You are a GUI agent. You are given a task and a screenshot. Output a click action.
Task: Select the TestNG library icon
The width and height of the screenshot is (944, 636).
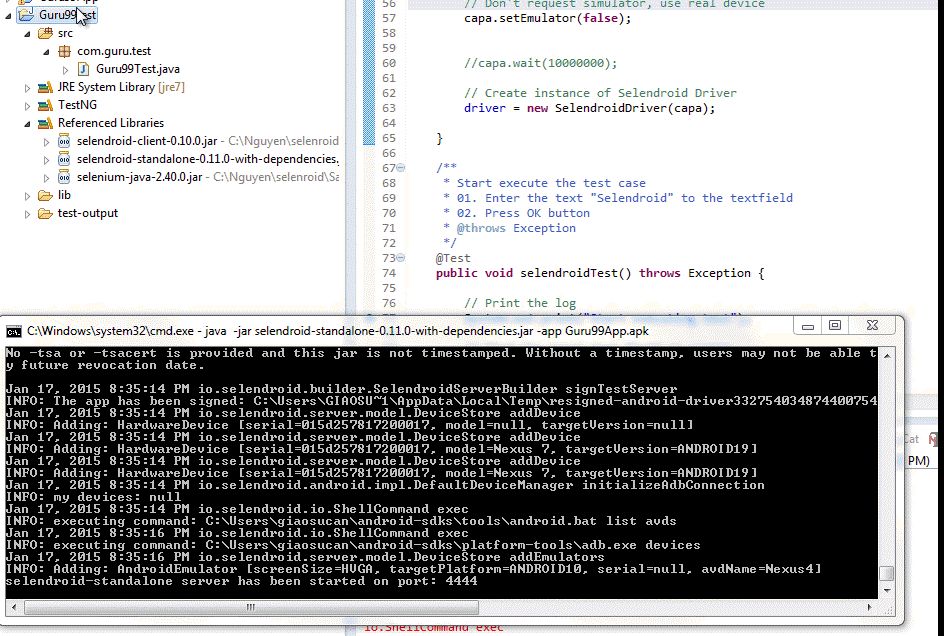click(45, 105)
